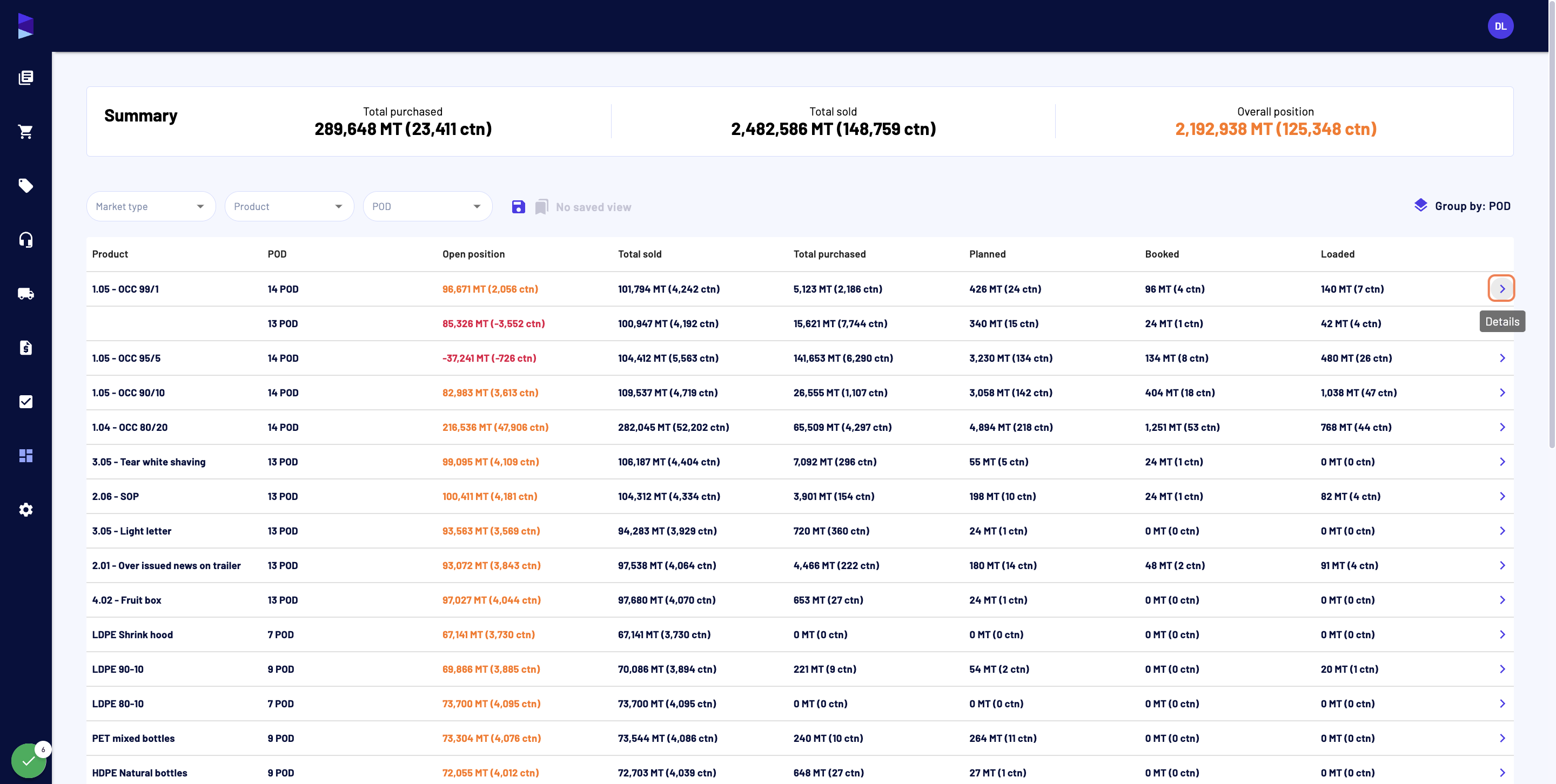Click the Open position column header
The height and width of the screenshot is (784, 1556).
[473, 254]
